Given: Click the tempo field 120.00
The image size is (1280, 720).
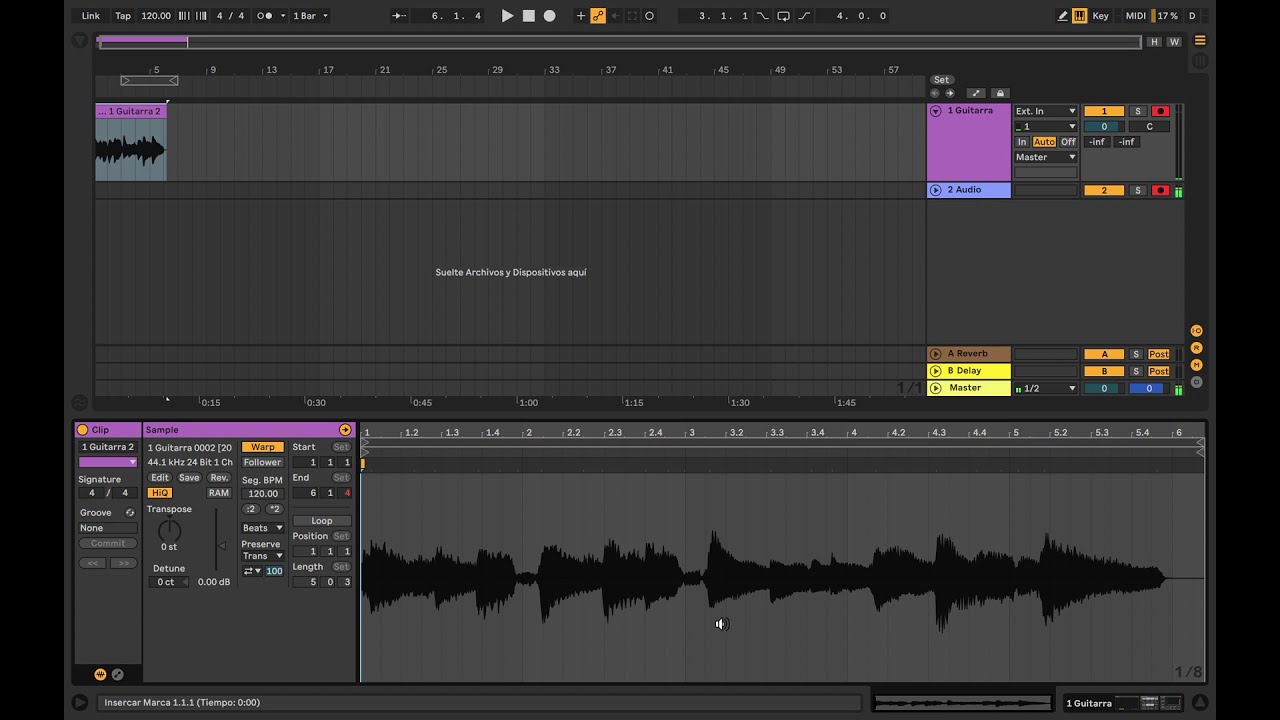Looking at the screenshot, I should click(156, 16).
